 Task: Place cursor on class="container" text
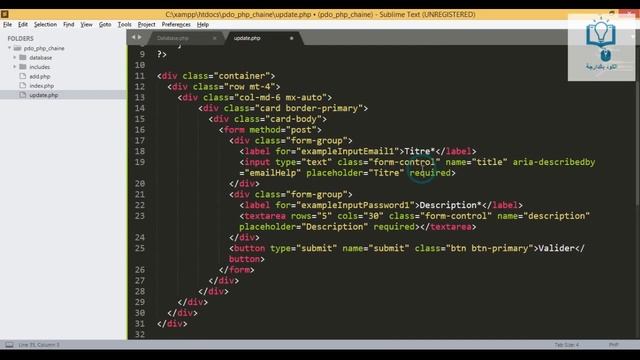(x=226, y=76)
